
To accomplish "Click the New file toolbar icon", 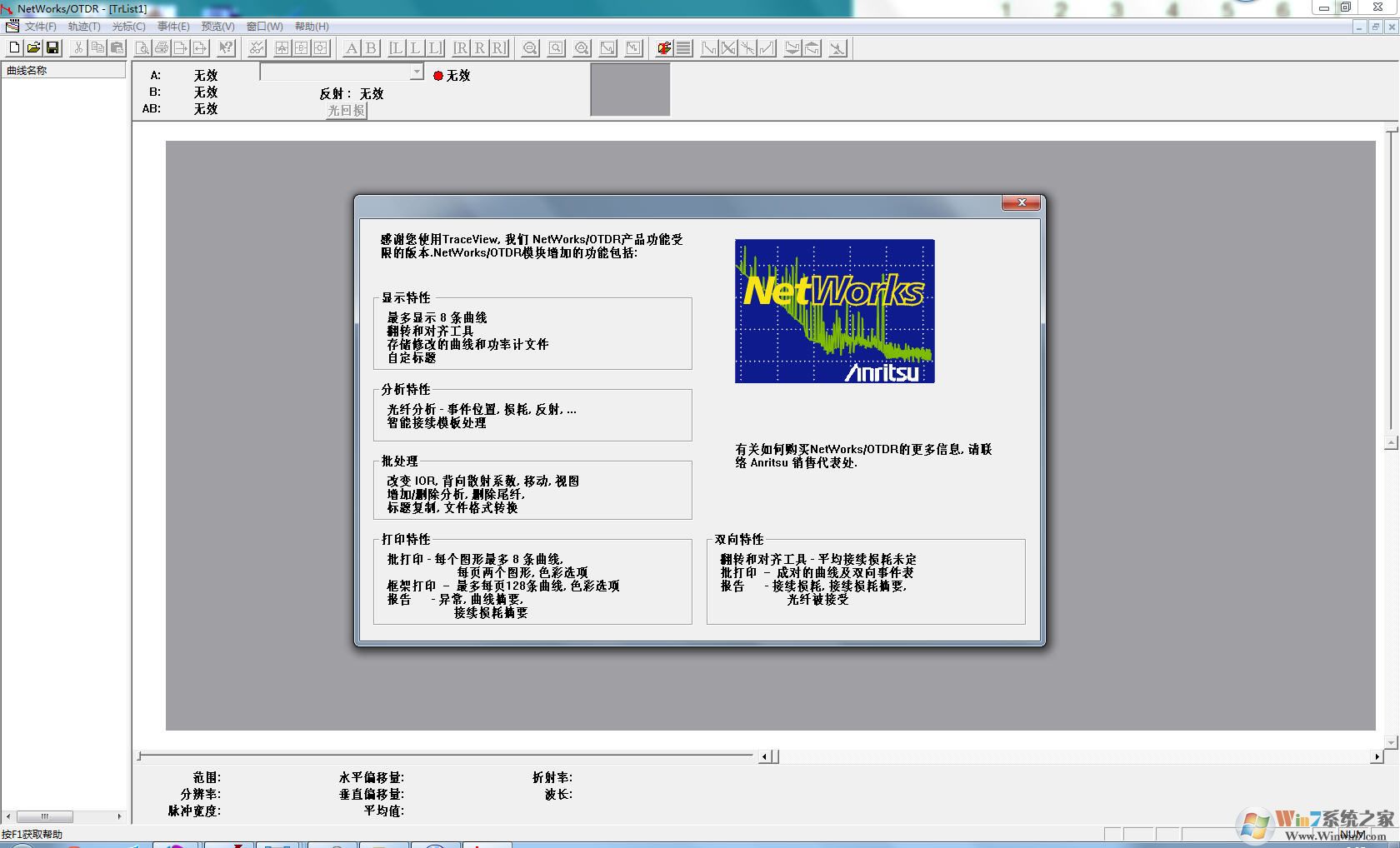I will [14, 48].
